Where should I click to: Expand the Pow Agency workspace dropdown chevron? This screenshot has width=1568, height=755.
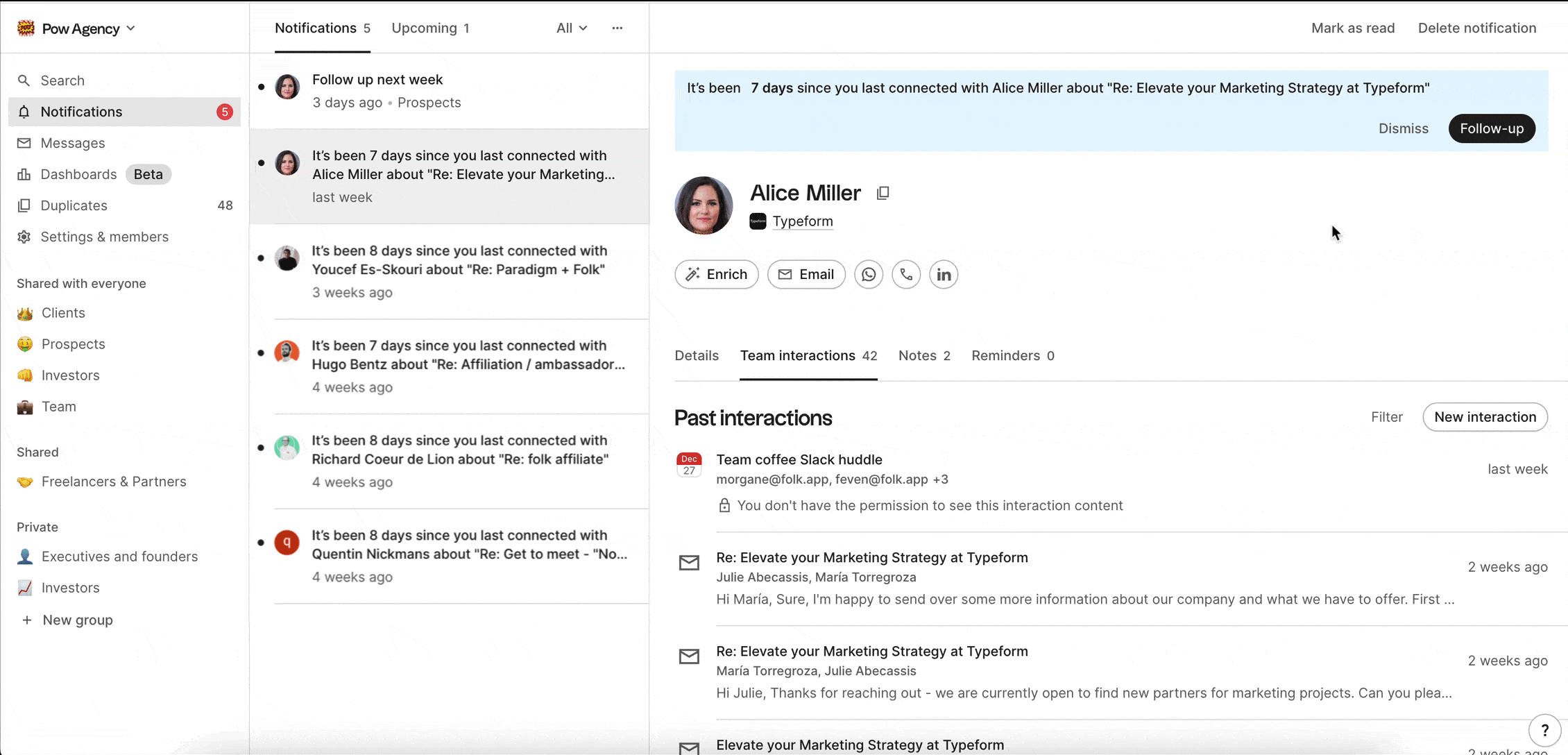click(x=131, y=28)
